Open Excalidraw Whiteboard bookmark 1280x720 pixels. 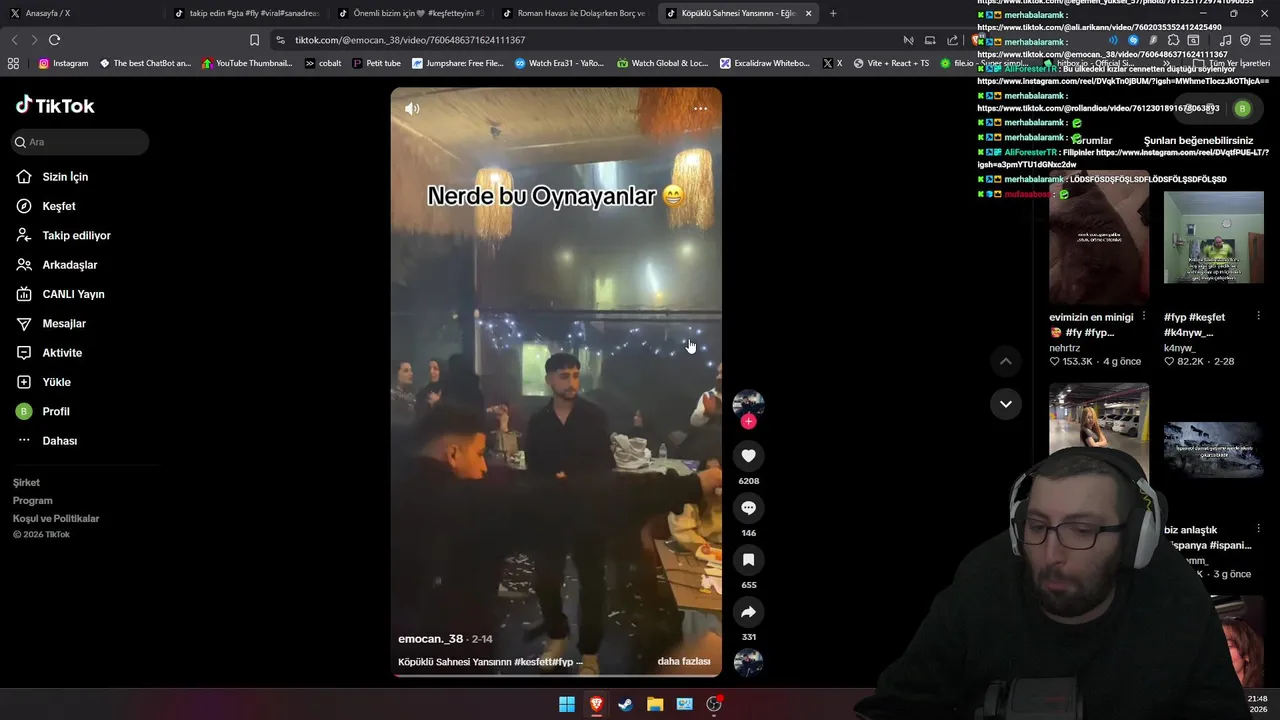click(764, 63)
